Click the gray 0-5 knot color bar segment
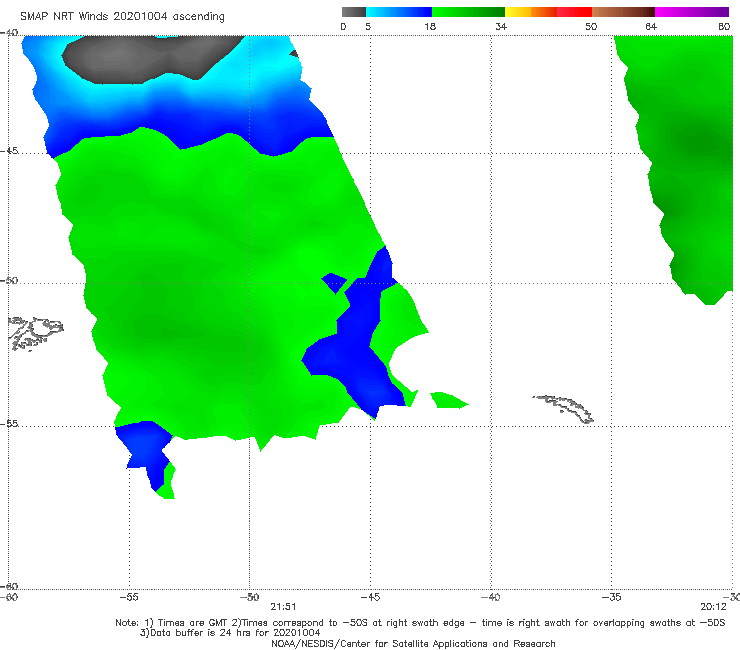Screen dimensions: 740x650 click(354, 12)
